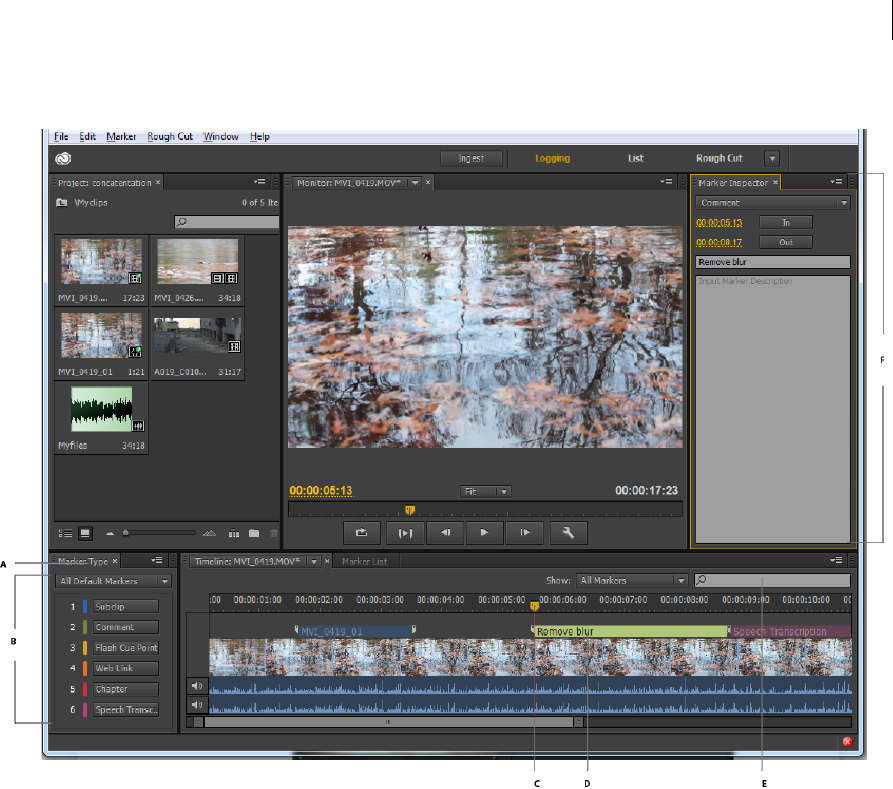
Task: Switch Project panel to list view
Action: pyautogui.click(x=65, y=534)
